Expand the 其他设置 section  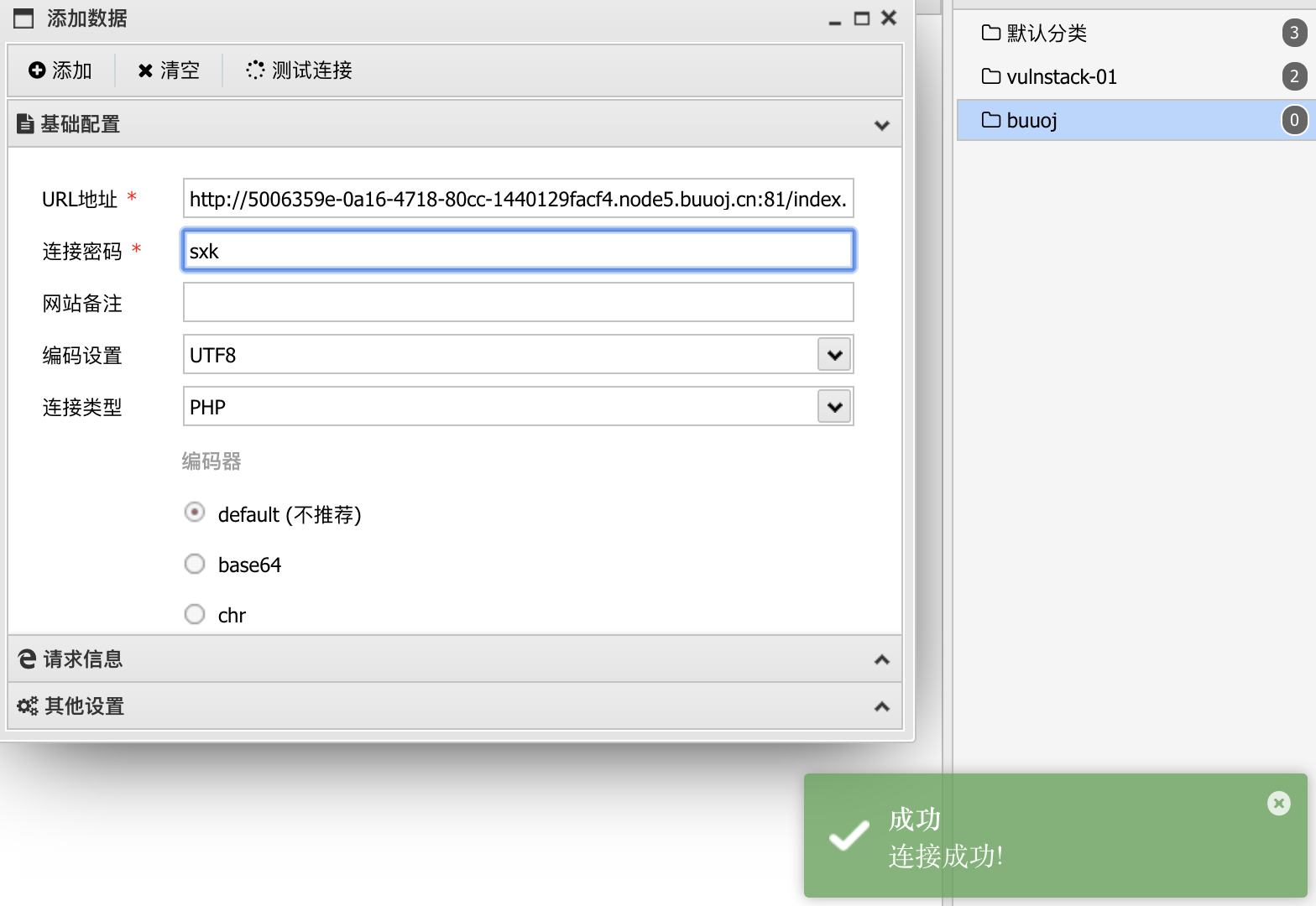point(881,706)
